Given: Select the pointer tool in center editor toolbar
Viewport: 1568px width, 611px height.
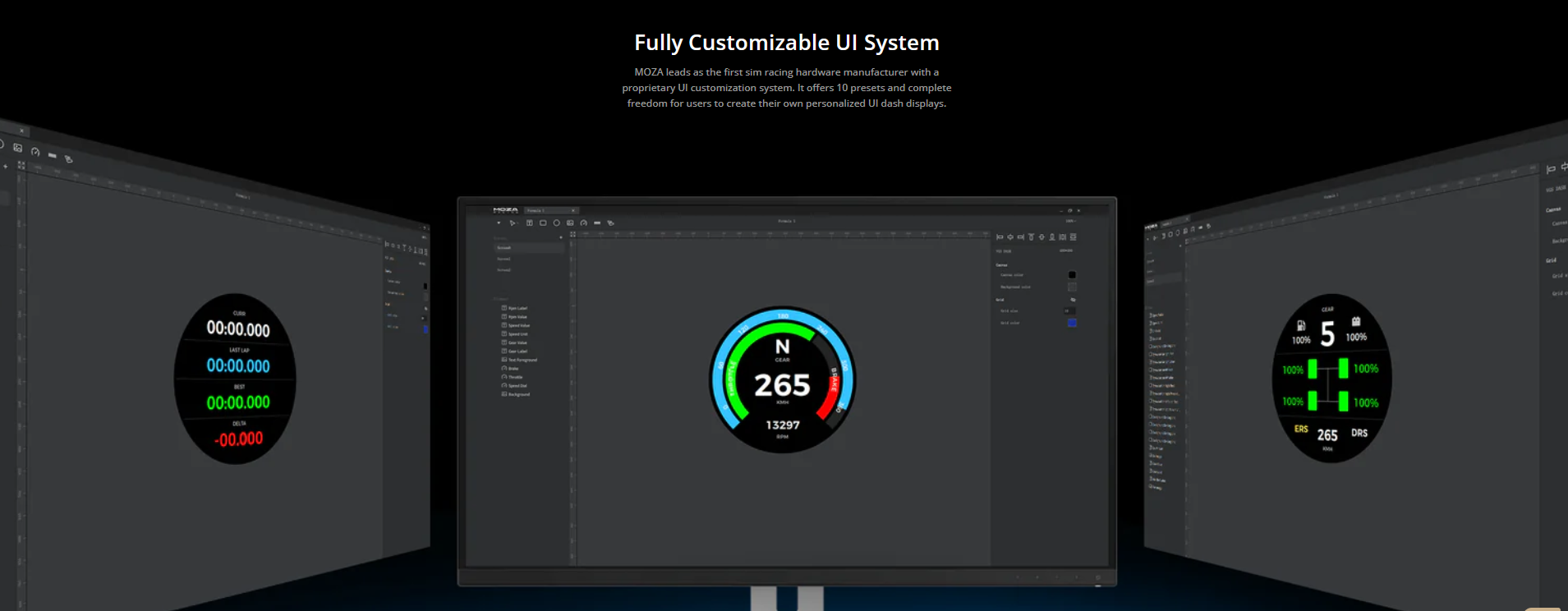Looking at the screenshot, I should coord(513,223).
